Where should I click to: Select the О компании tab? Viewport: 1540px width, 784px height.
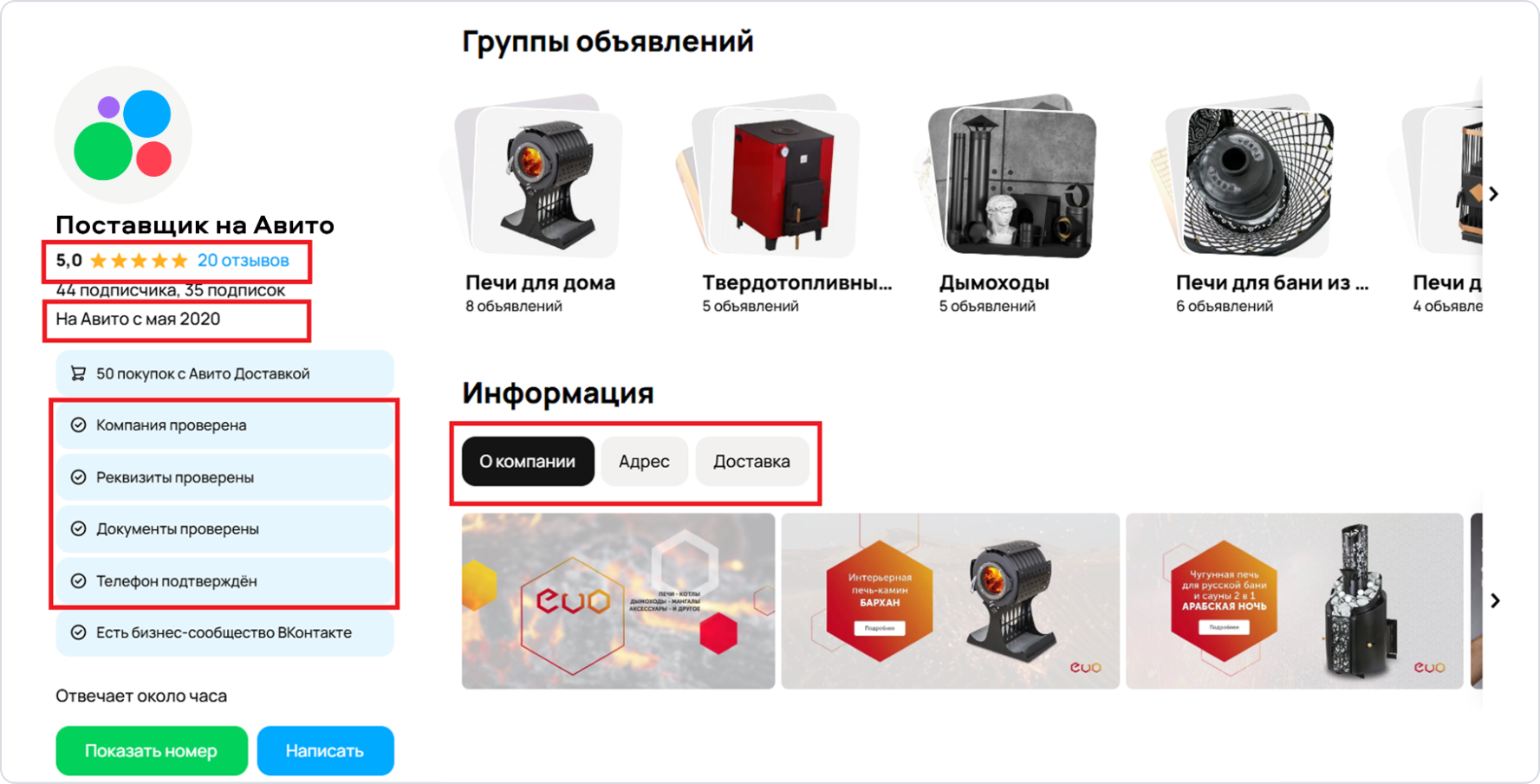click(528, 461)
